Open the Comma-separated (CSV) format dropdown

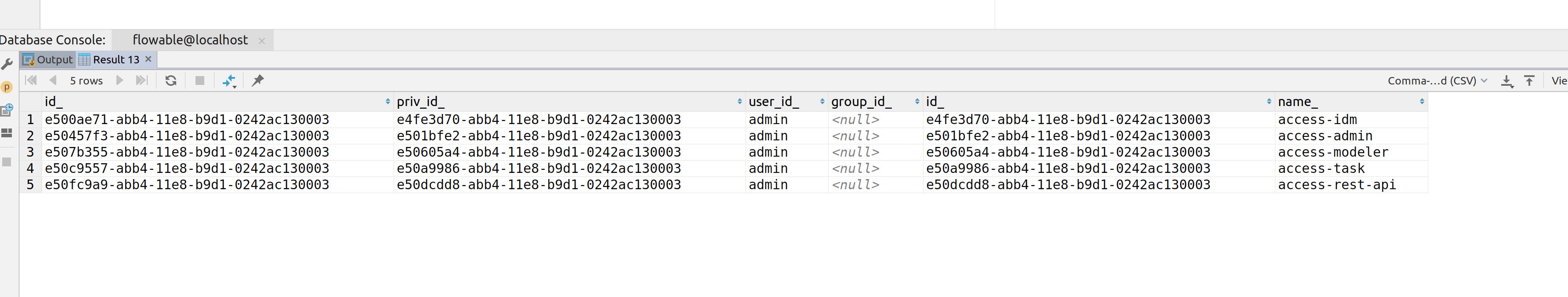click(x=1437, y=81)
